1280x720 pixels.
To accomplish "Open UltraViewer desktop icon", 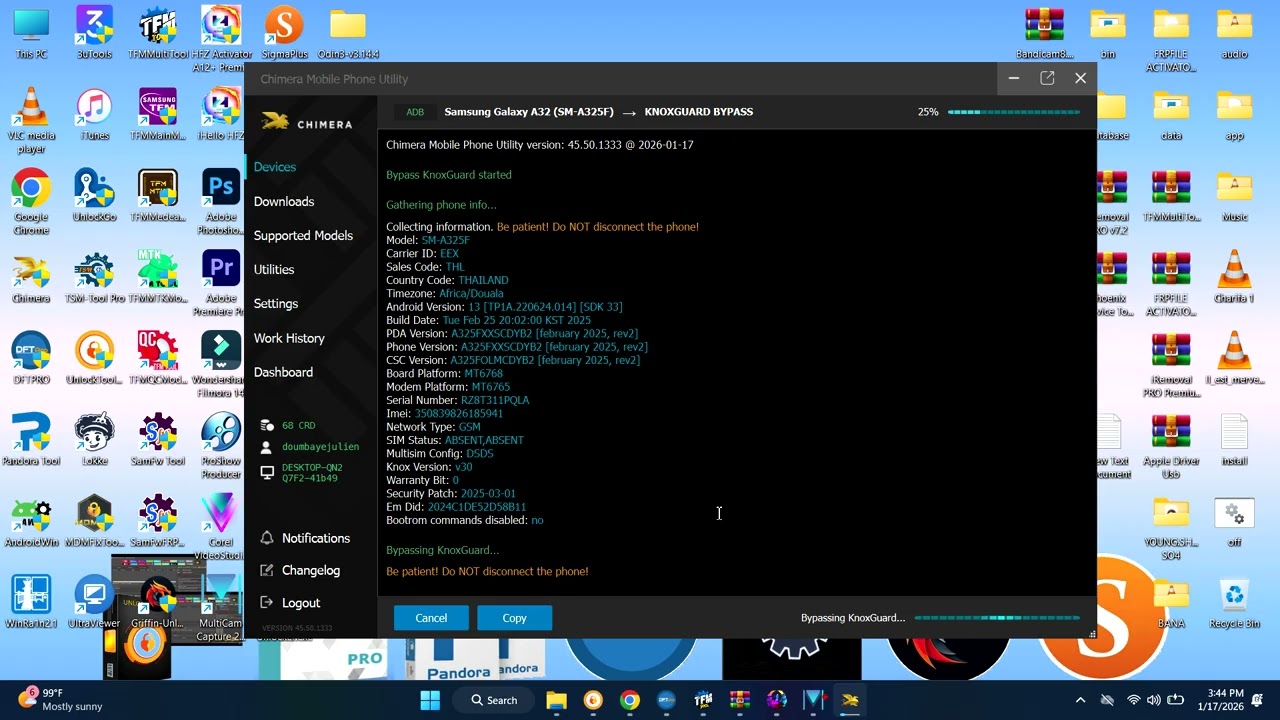I will 94,602.
